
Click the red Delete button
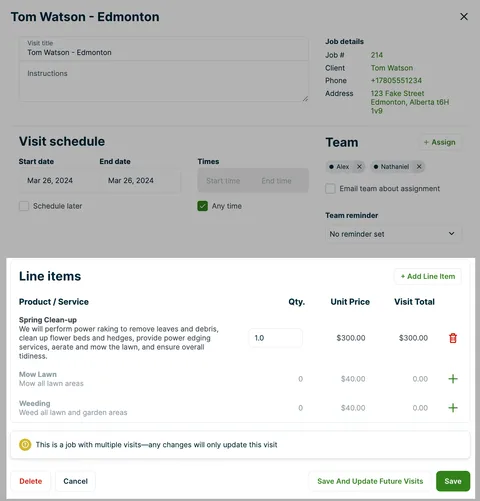pos(31,481)
